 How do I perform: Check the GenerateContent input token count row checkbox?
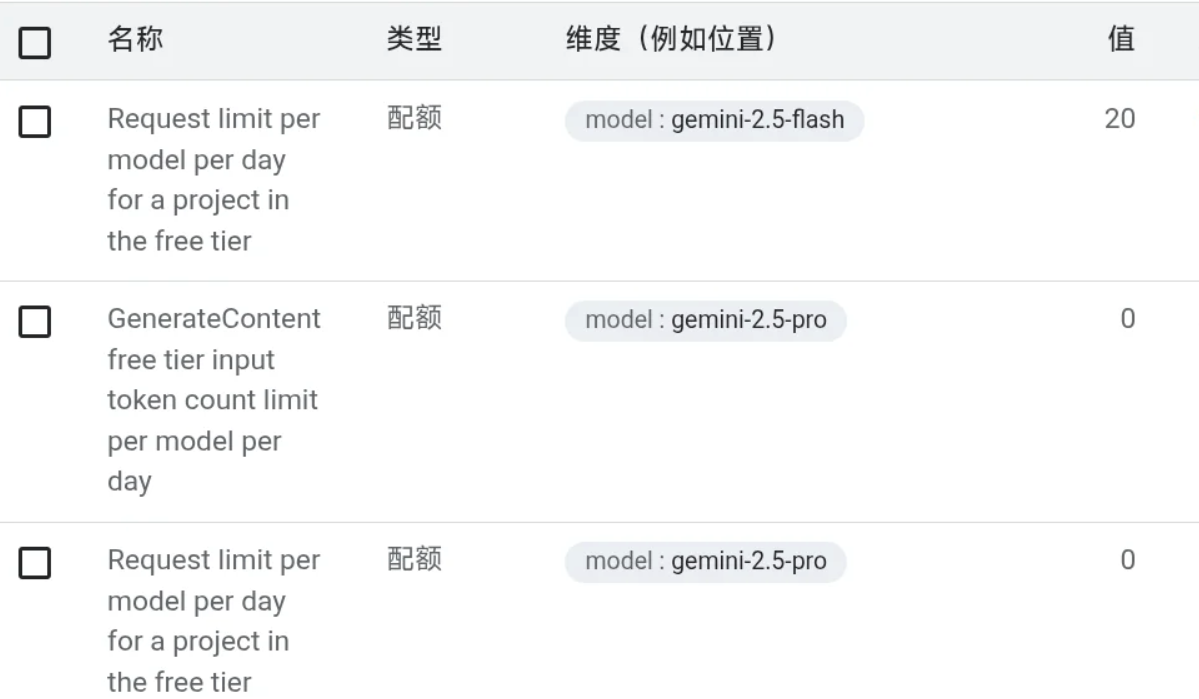point(35,322)
